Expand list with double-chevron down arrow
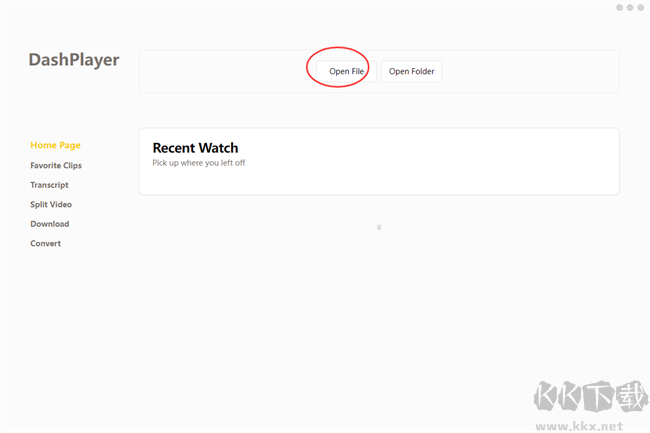Viewport: 650px width, 433px height. pos(379,227)
